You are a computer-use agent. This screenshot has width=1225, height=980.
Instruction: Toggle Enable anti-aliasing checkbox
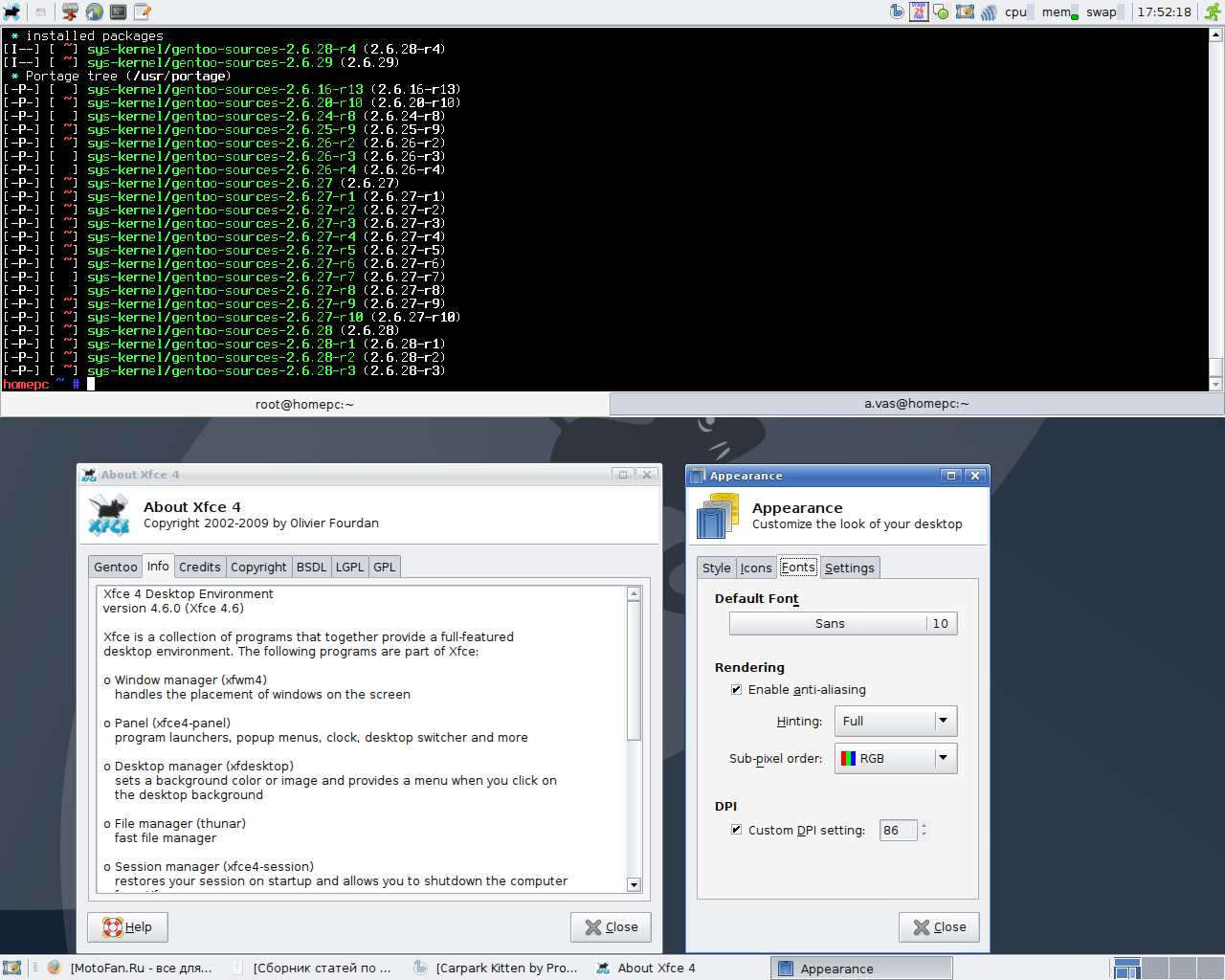[x=736, y=689]
